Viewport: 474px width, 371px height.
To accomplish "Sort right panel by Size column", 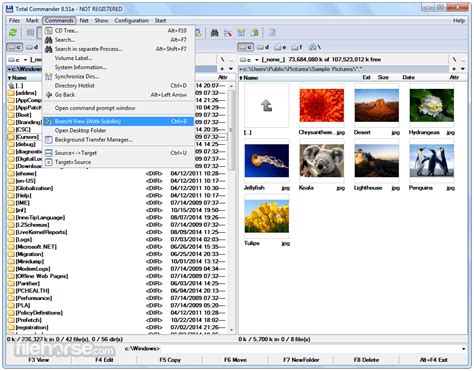I will tap(383, 78).
